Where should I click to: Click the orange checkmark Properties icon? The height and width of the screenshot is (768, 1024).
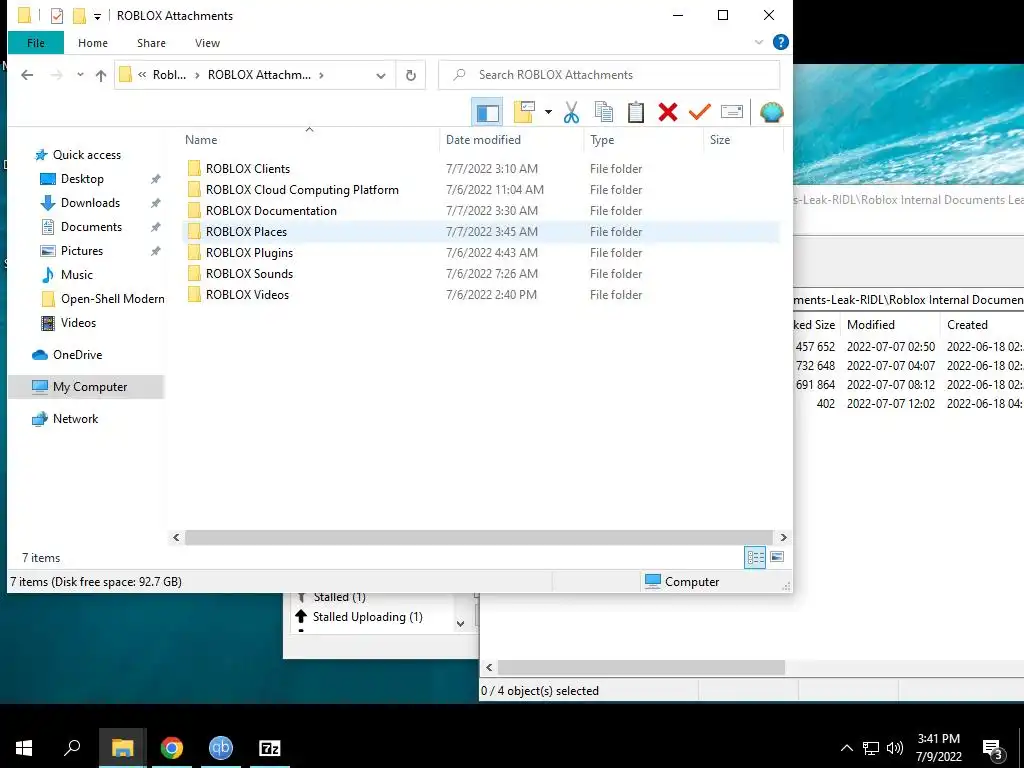(699, 112)
